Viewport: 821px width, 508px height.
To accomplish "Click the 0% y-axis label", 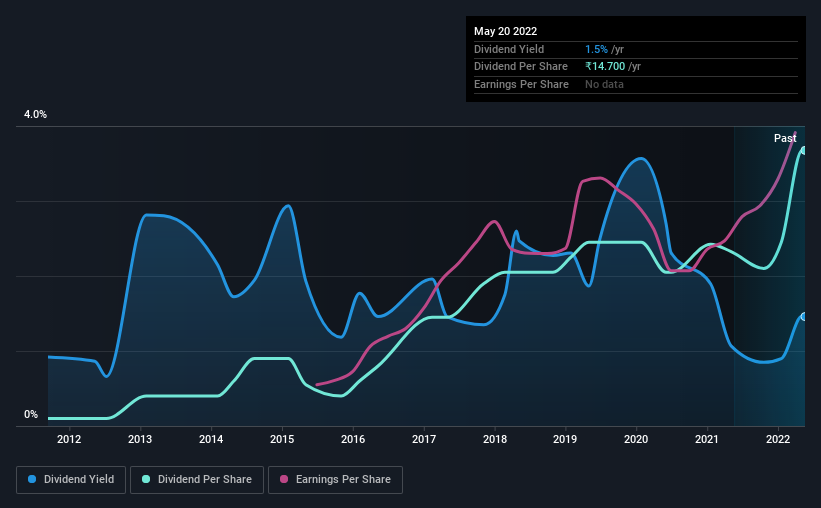I will (x=31, y=414).
